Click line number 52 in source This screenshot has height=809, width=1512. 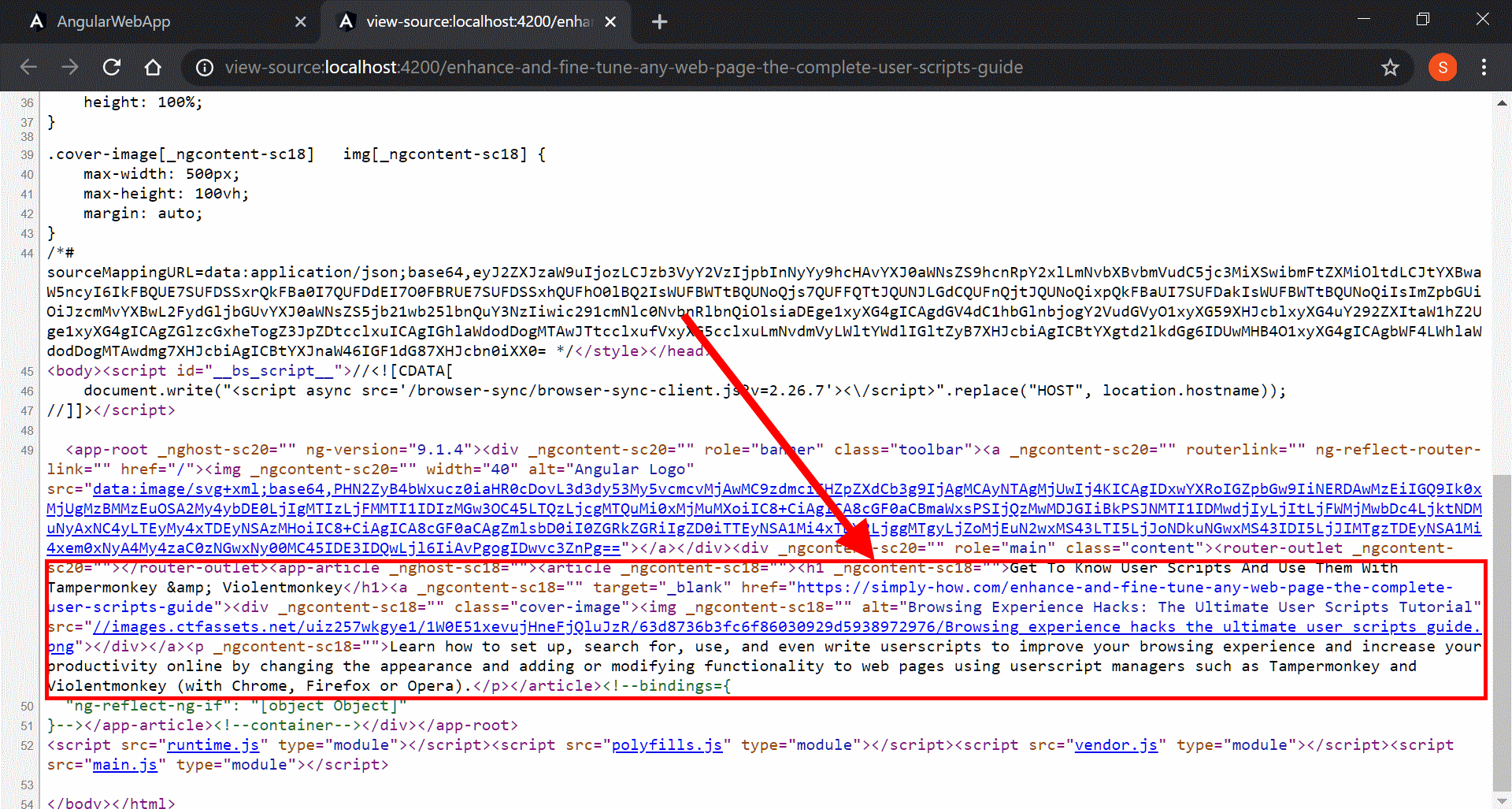(x=28, y=746)
